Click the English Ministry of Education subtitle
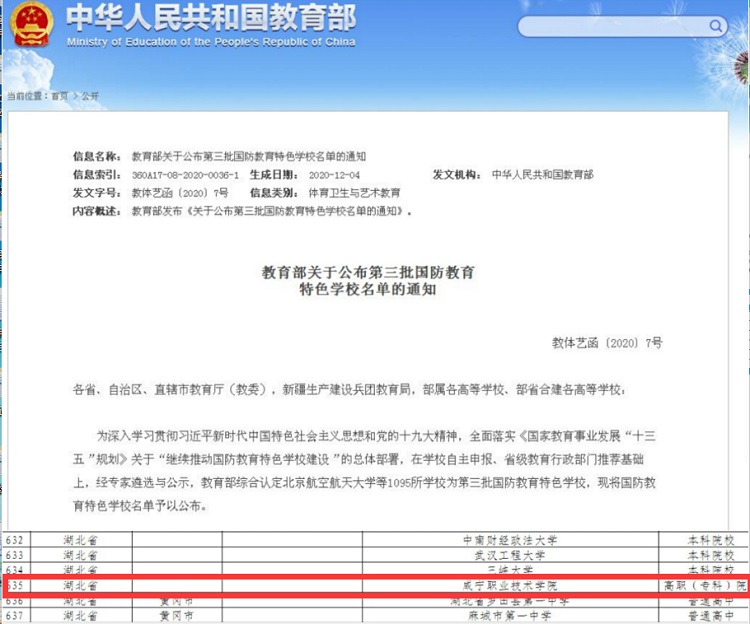Screen dimensions: 750x624 211,42
